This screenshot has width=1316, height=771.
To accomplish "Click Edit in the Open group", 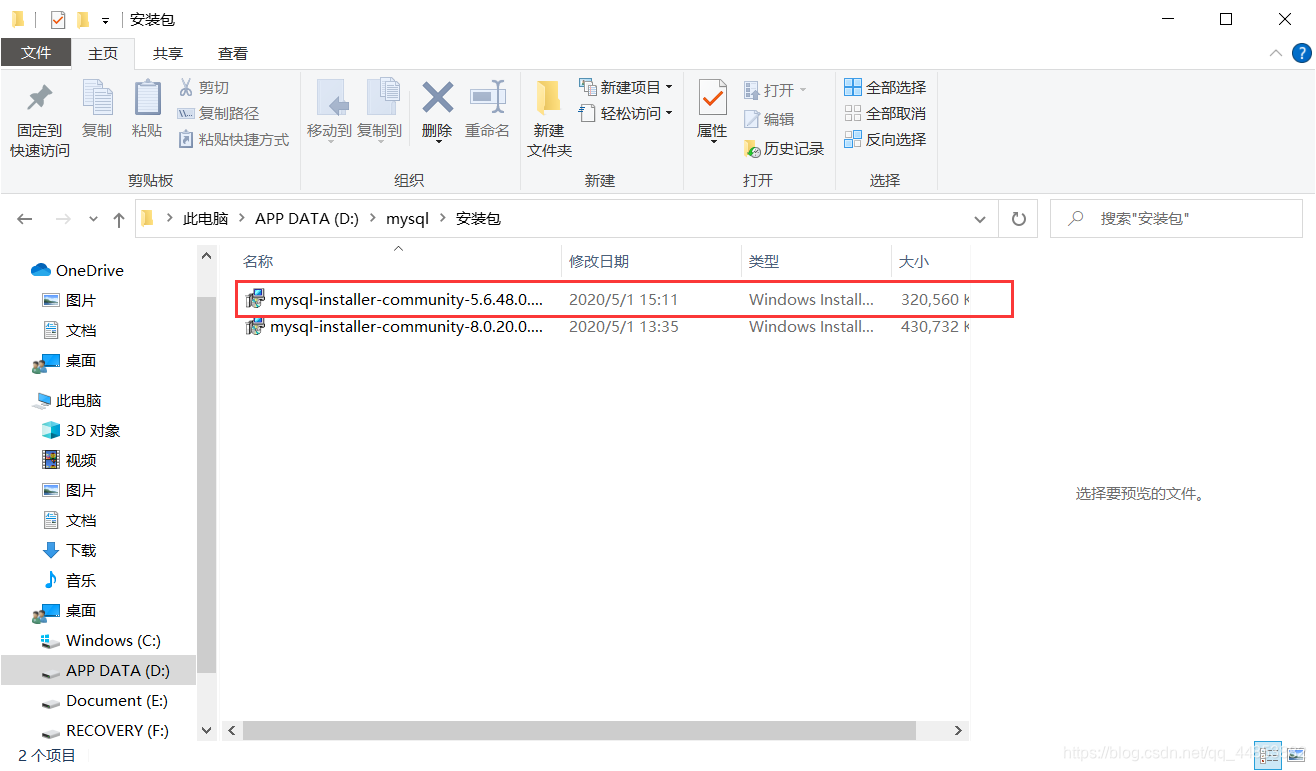I will [x=769, y=119].
